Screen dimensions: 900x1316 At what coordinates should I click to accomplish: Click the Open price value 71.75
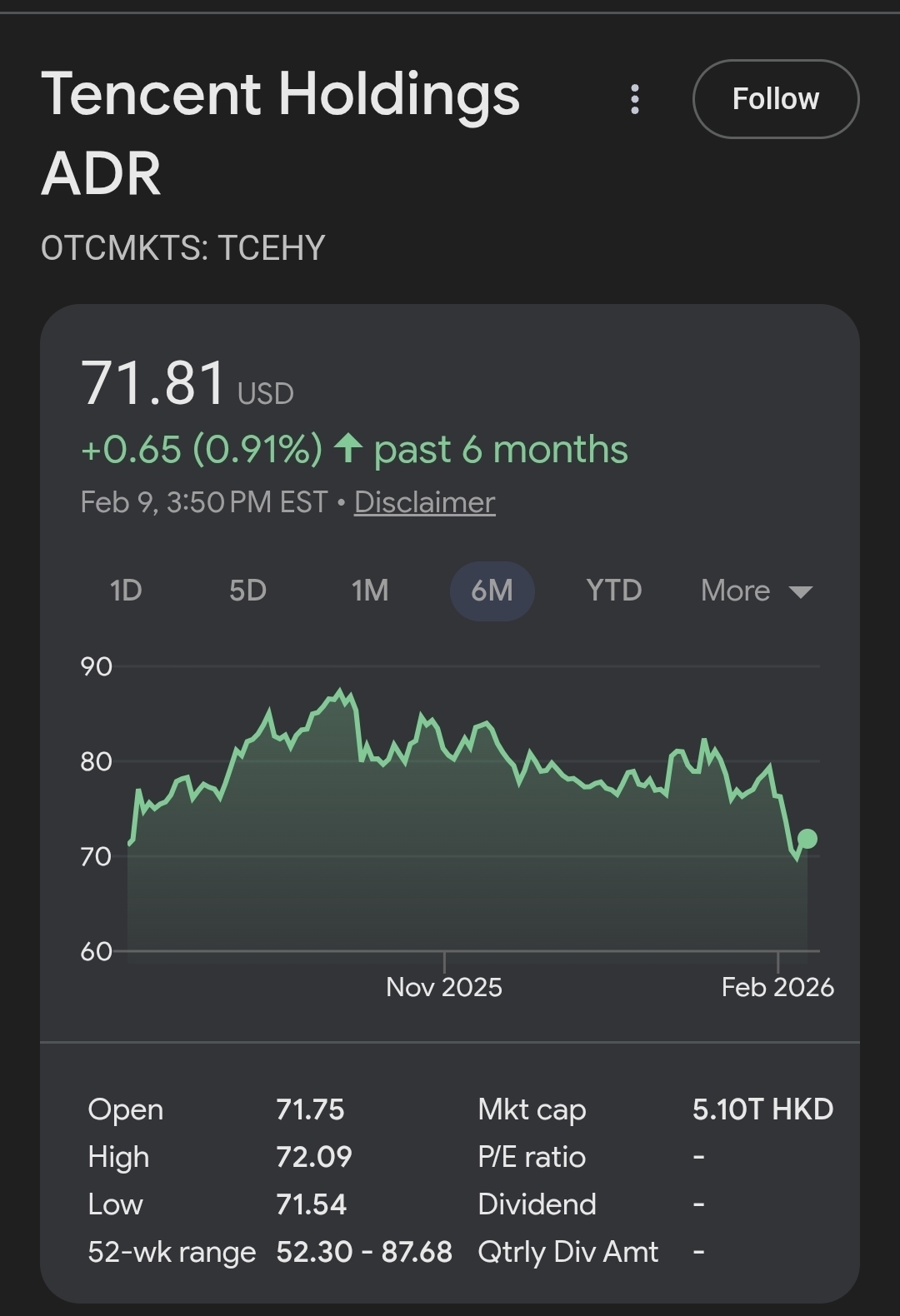310,1109
